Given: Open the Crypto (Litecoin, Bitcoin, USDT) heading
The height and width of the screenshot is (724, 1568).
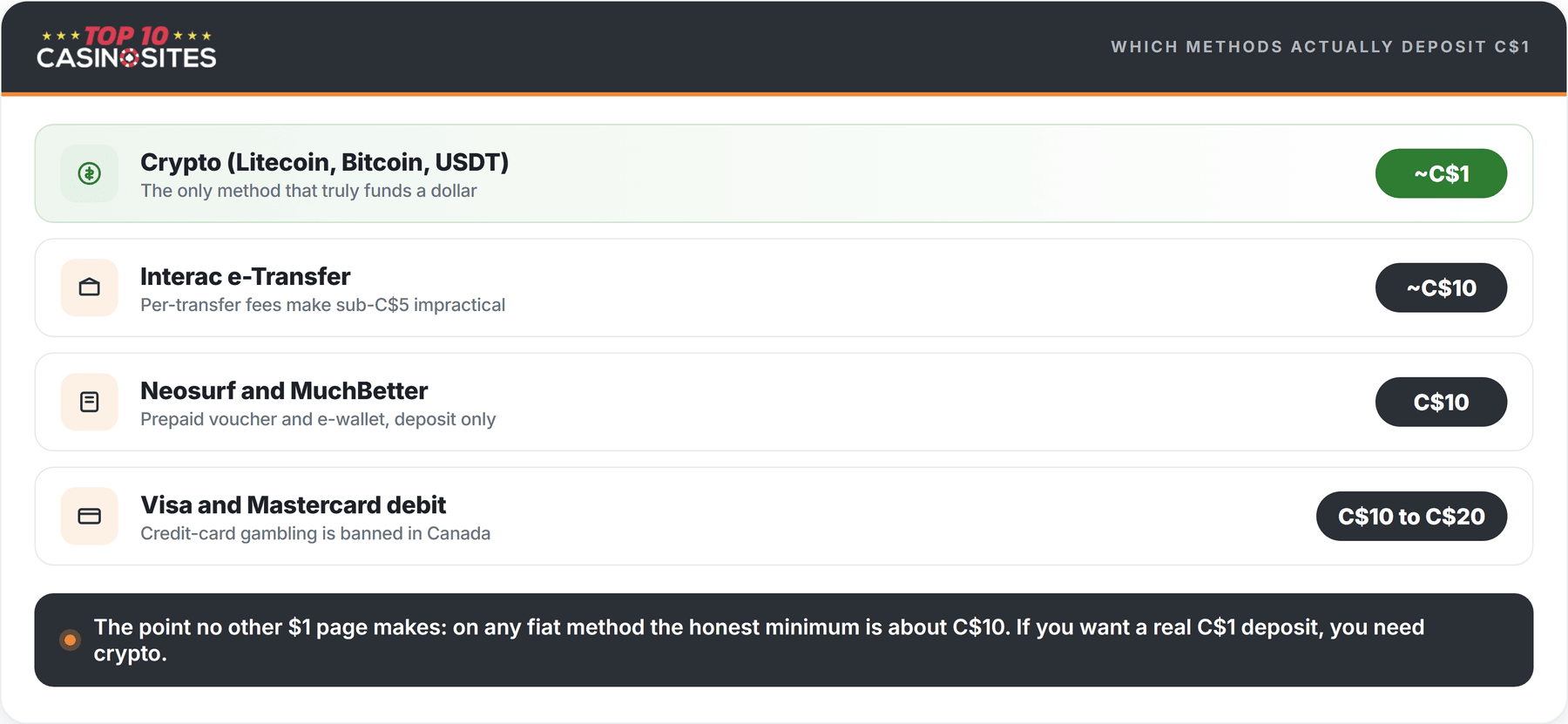Looking at the screenshot, I should (324, 162).
